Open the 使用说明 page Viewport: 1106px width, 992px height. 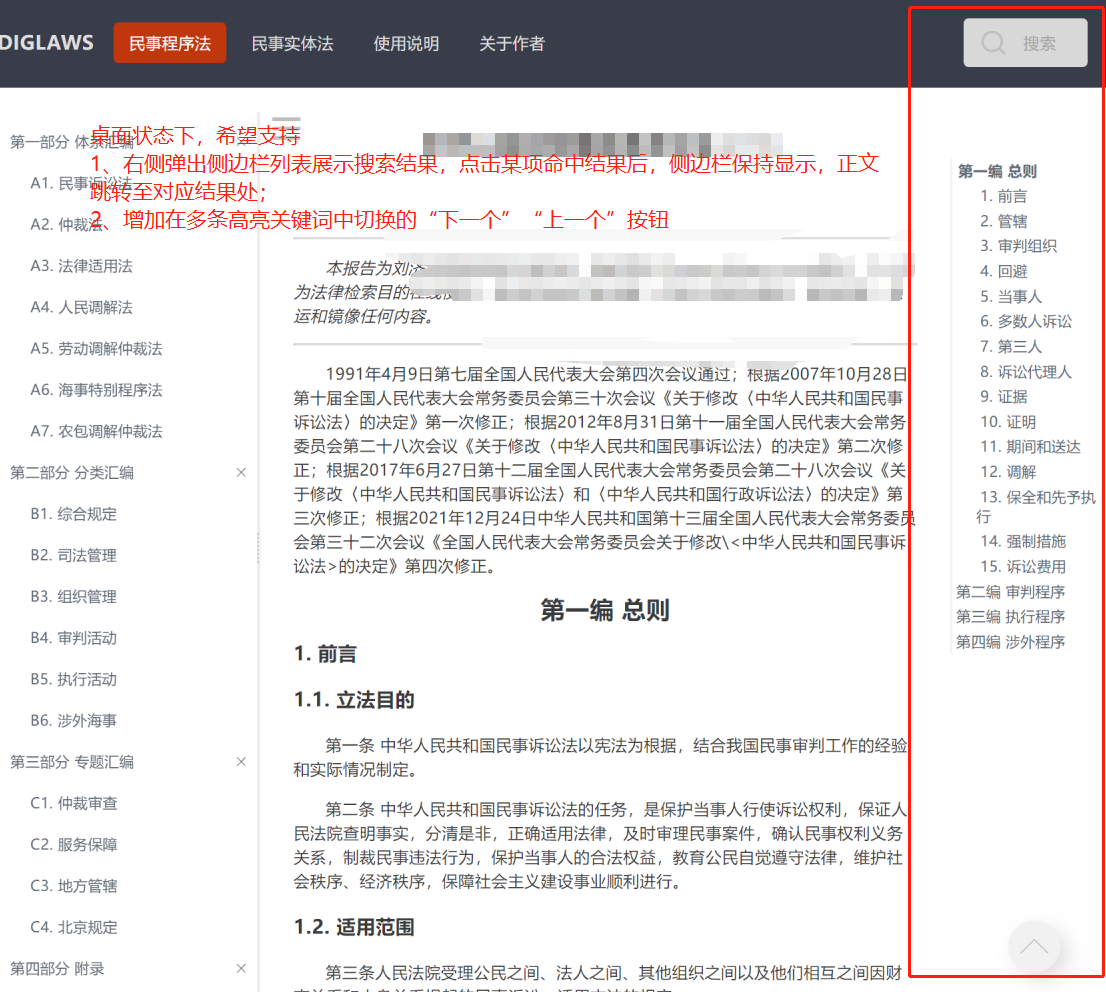[406, 44]
